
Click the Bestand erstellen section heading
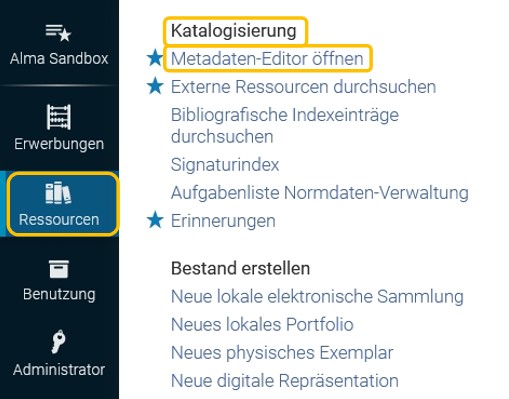[x=240, y=268]
